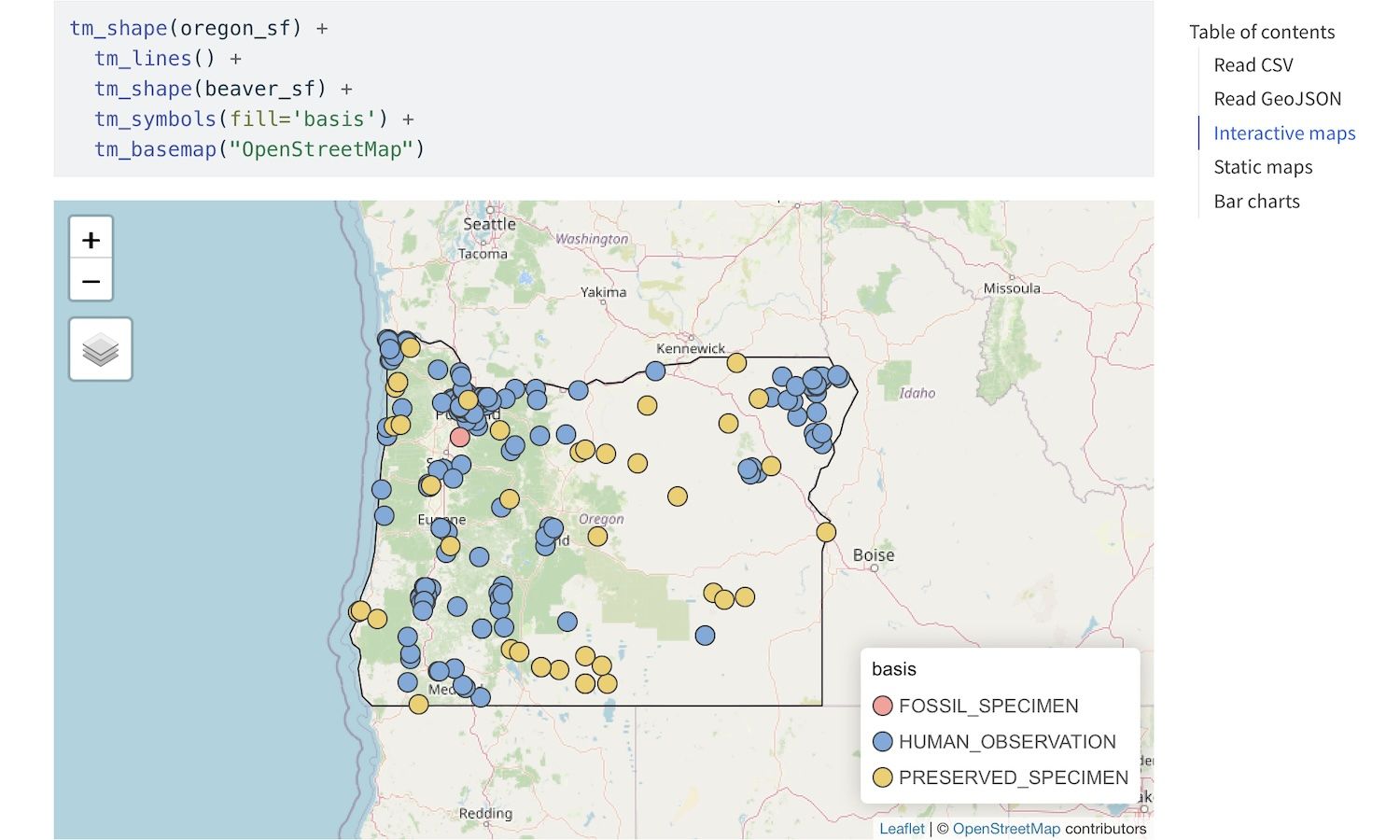Click the map zoom out minus button
The width and height of the screenshot is (1400, 840).
91,281
